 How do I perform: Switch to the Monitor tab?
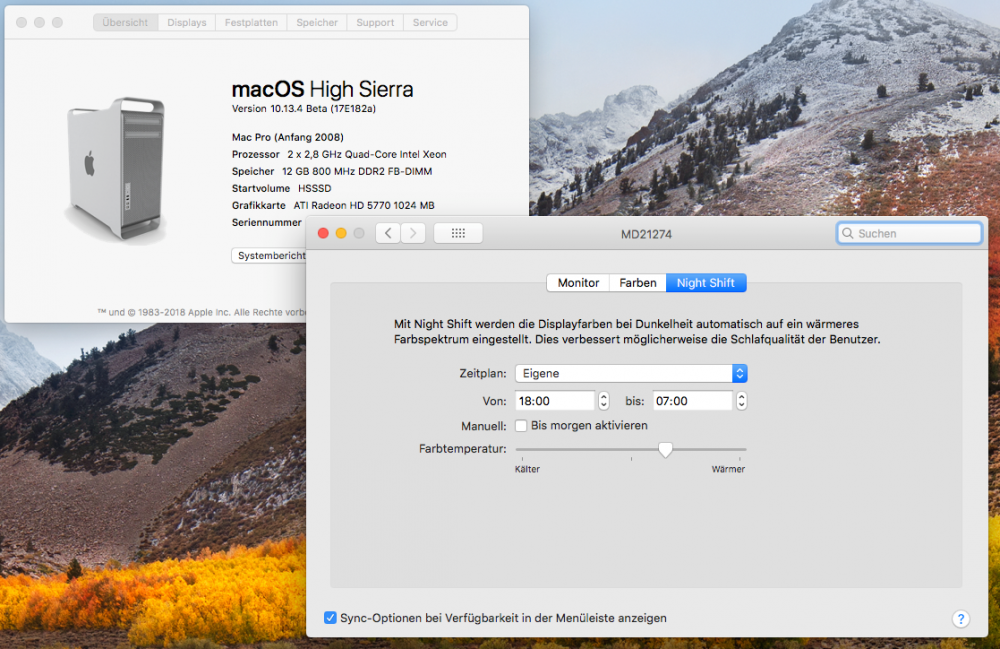(578, 283)
